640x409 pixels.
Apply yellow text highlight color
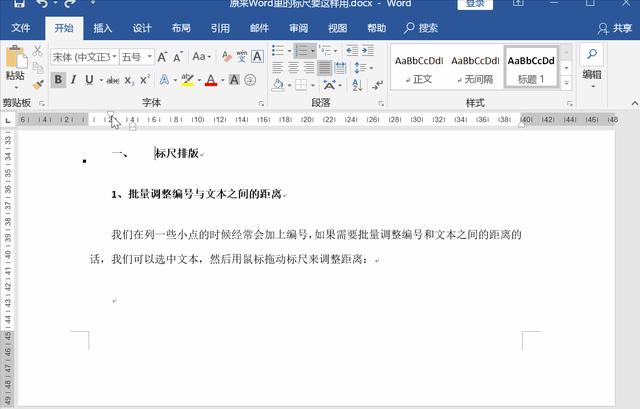(187, 80)
